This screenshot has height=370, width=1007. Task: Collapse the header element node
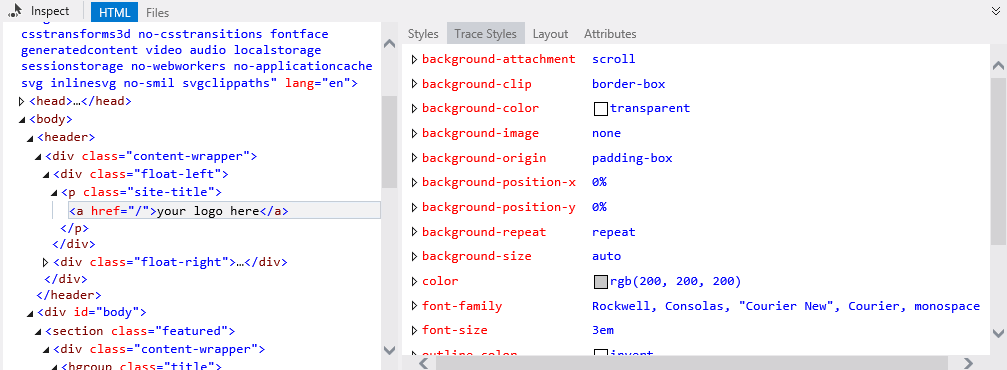[x=30, y=137]
